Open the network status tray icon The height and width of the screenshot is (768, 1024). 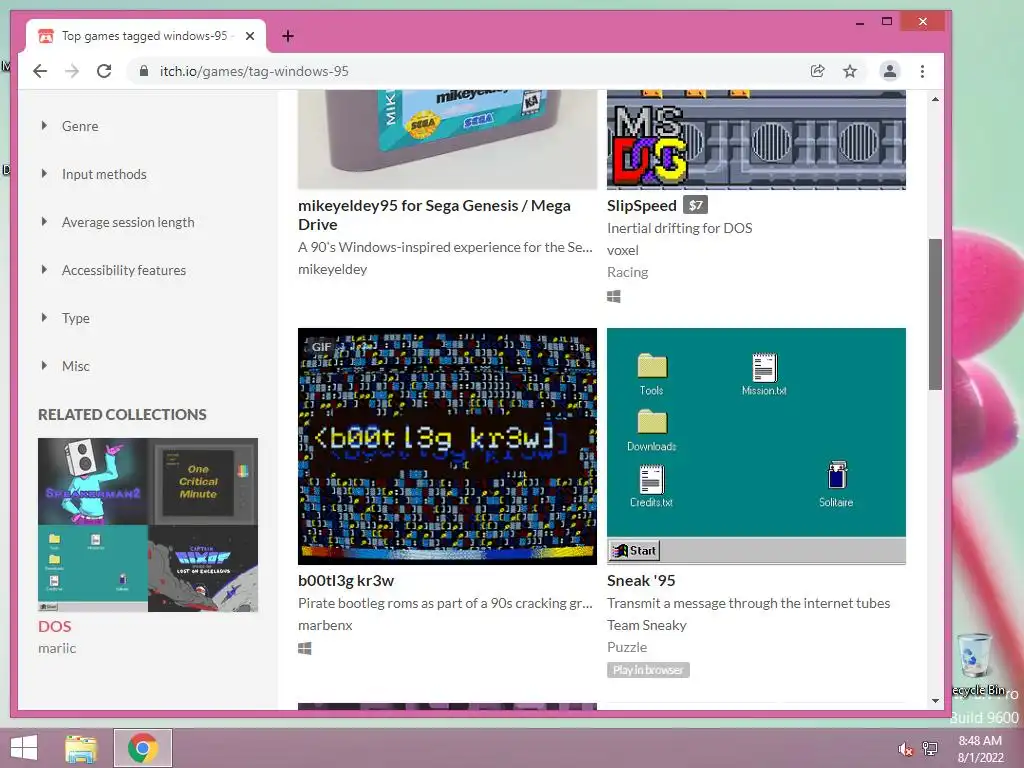[x=929, y=749]
